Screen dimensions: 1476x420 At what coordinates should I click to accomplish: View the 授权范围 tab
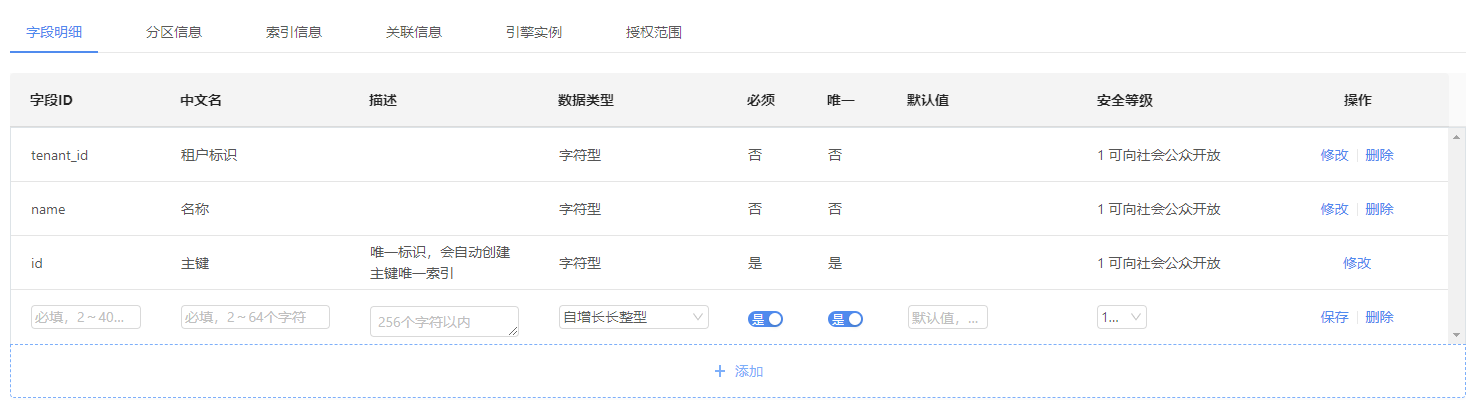[654, 32]
